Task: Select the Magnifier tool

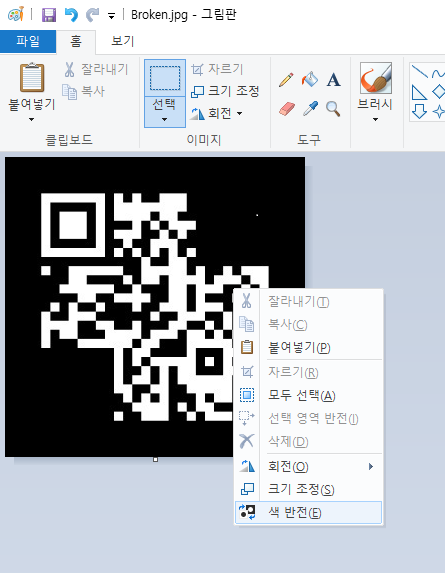Action: pyautogui.click(x=333, y=109)
